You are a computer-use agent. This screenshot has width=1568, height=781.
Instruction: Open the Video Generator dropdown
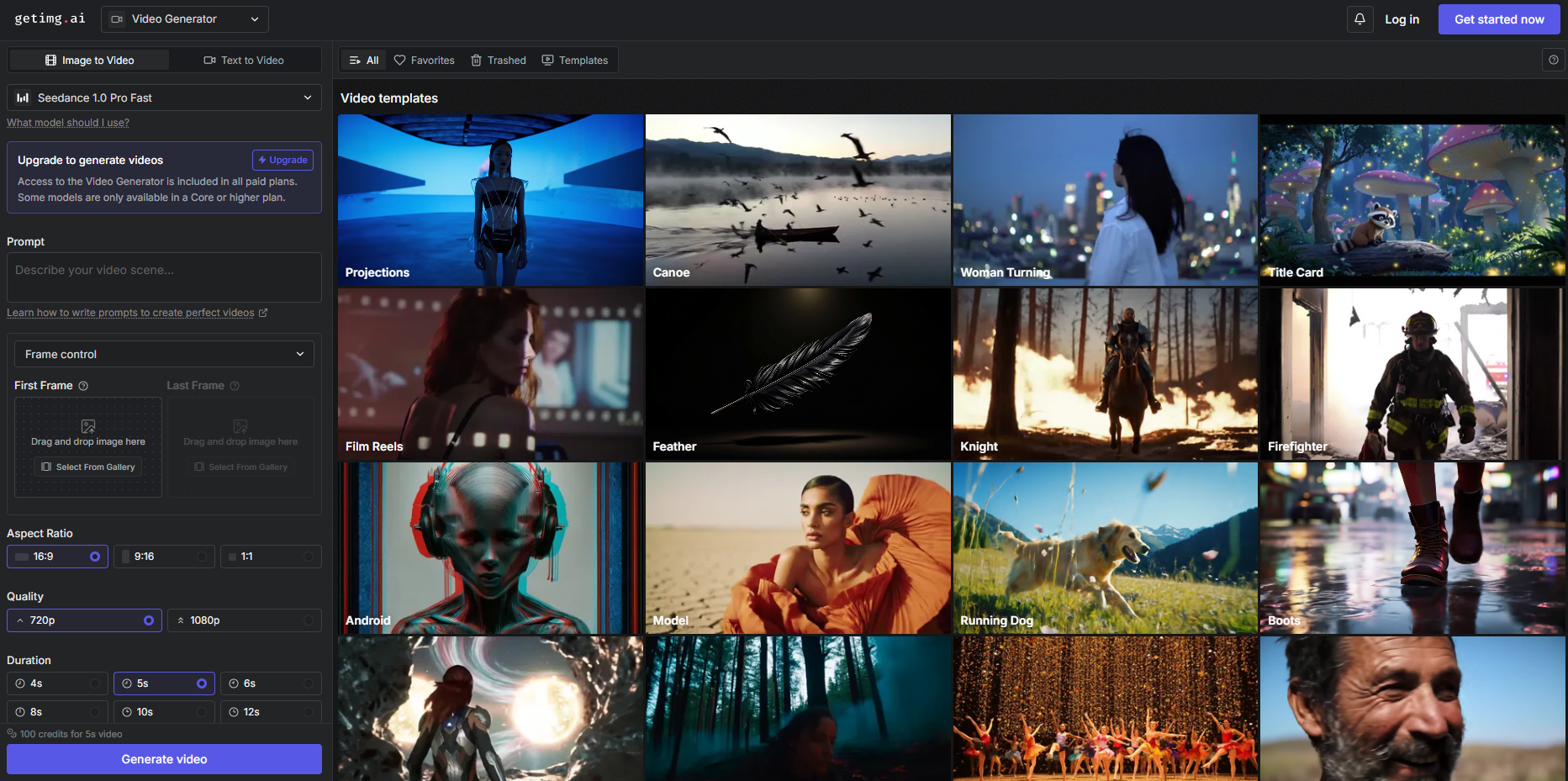pos(185,19)
